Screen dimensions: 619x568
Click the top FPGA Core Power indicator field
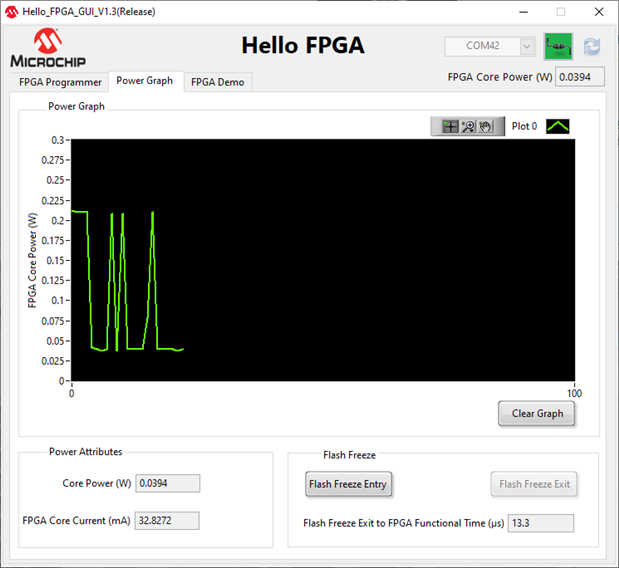tap(579, 76)
